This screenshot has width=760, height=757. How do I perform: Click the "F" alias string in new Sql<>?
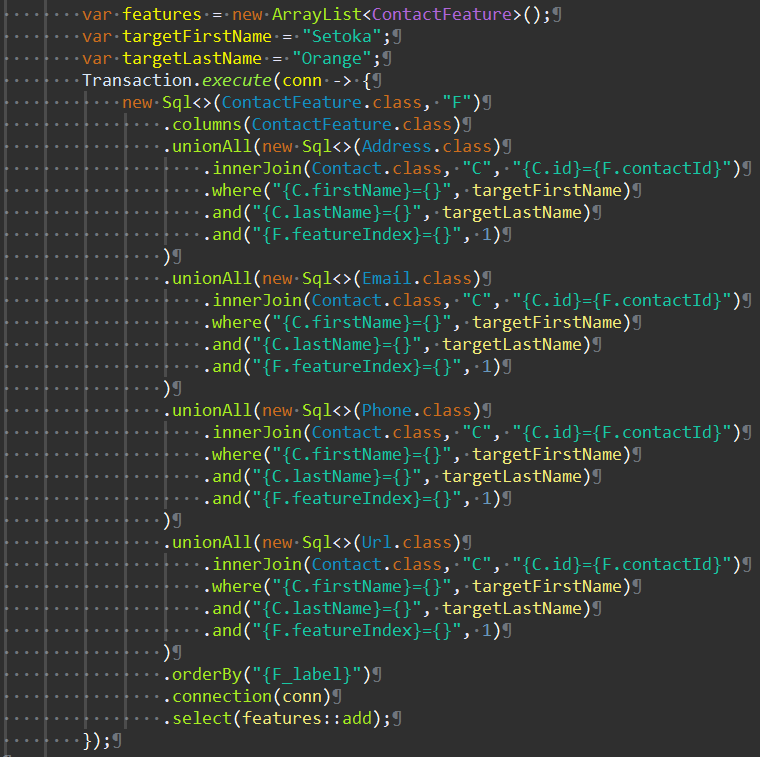[457, 103]
